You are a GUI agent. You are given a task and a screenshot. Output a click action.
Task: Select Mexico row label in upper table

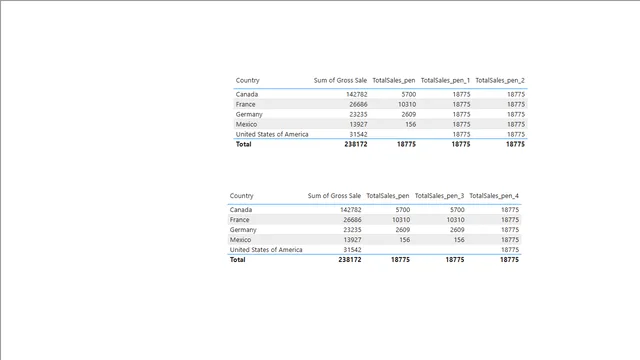(x=246, y=124)
